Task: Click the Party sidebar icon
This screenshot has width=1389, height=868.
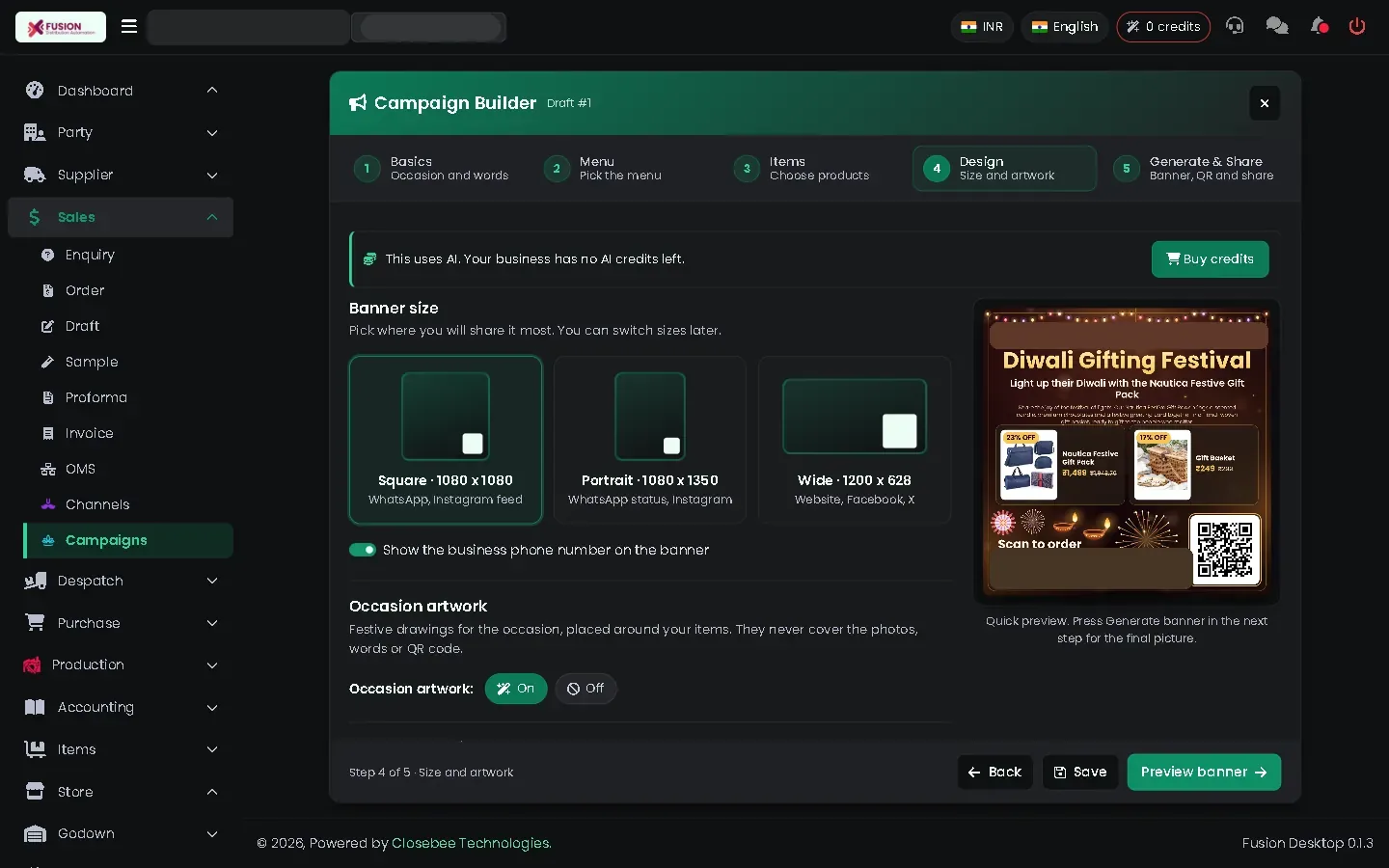Action: (35, 132)
